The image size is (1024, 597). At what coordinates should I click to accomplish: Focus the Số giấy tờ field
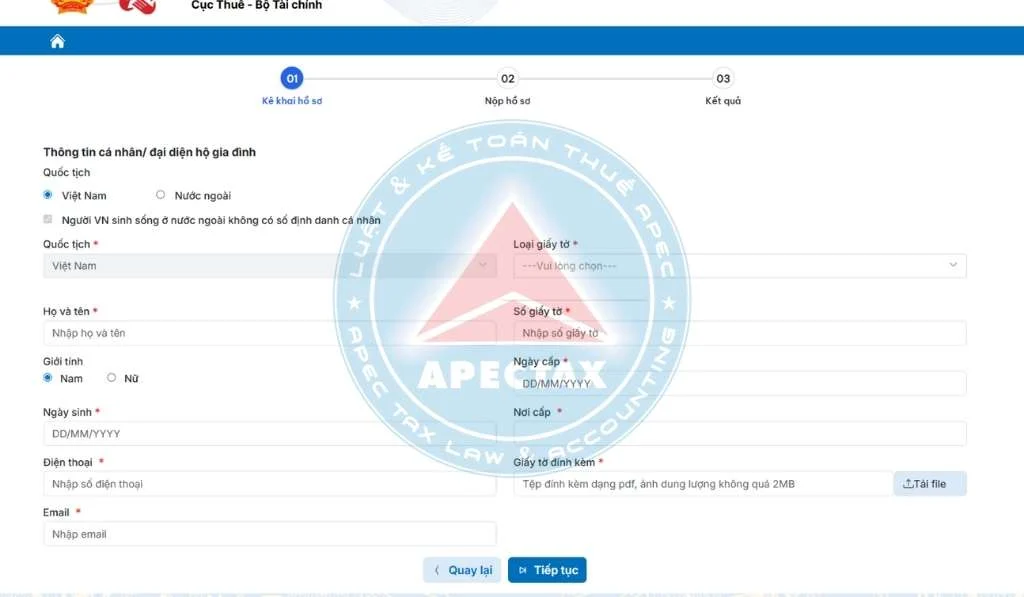[x=740, y=333]
